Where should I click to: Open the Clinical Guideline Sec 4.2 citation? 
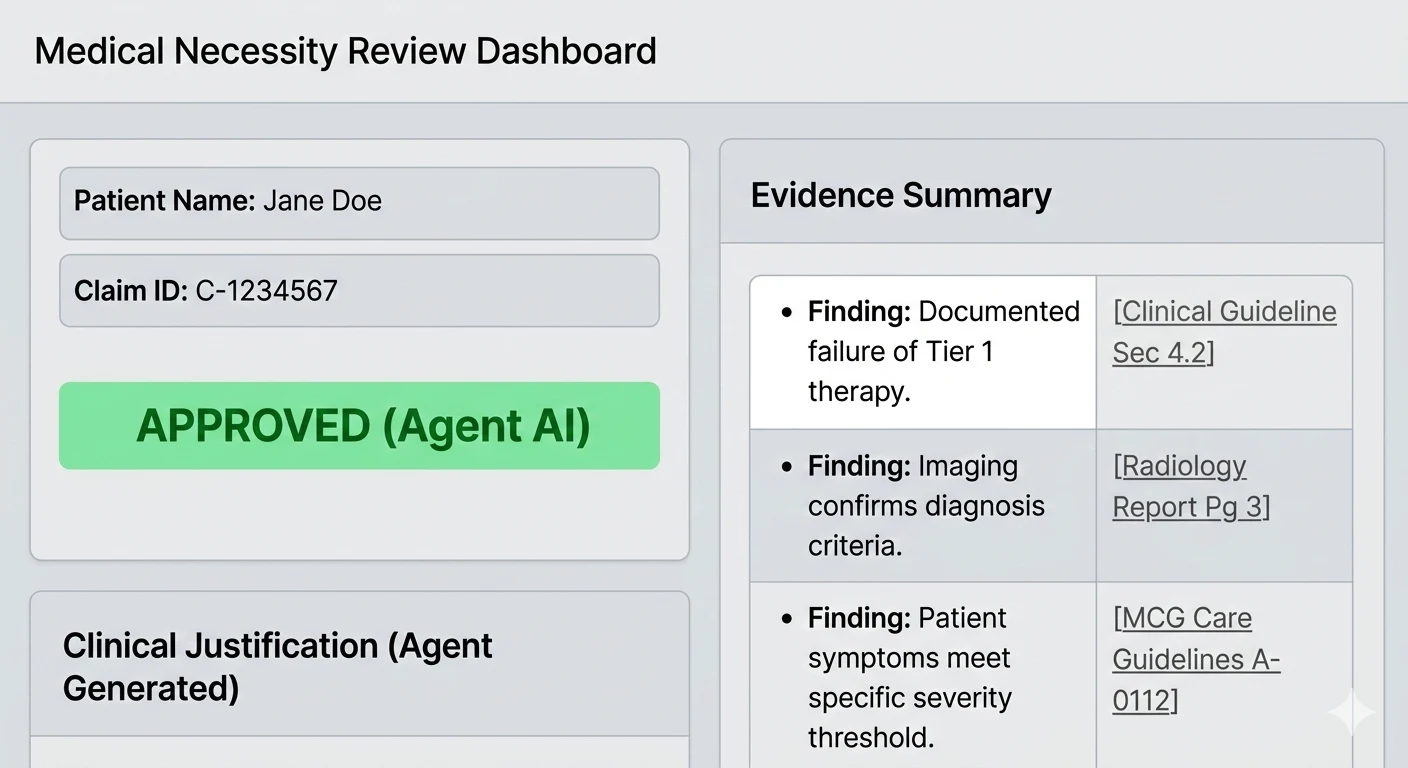1224,331
